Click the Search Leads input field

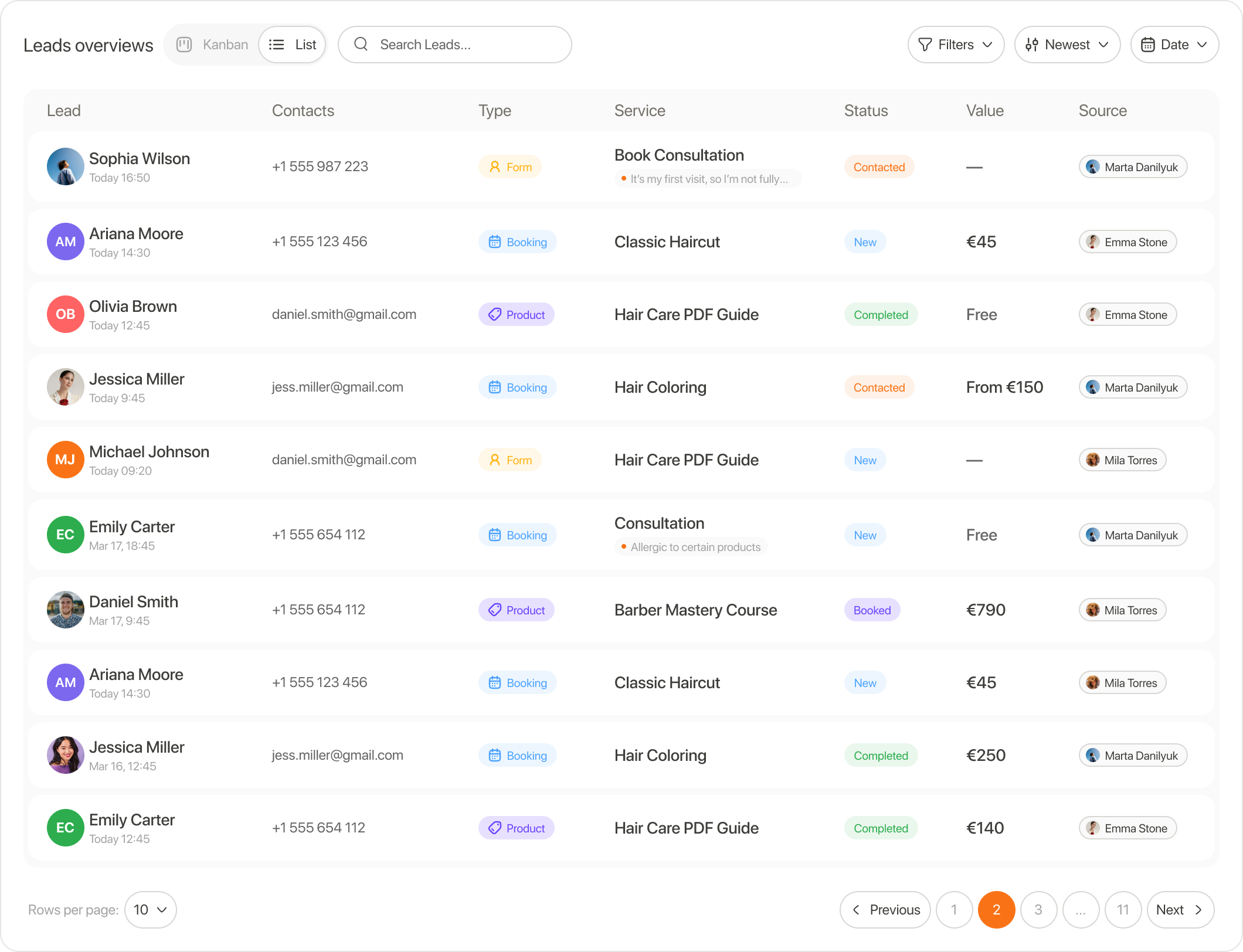click(455, 45)
